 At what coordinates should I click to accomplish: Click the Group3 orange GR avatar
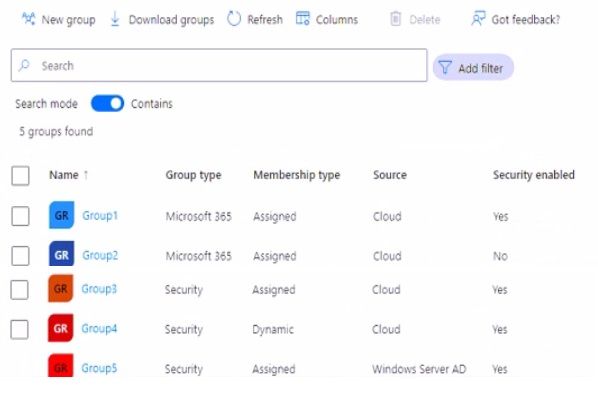(60, 289)
